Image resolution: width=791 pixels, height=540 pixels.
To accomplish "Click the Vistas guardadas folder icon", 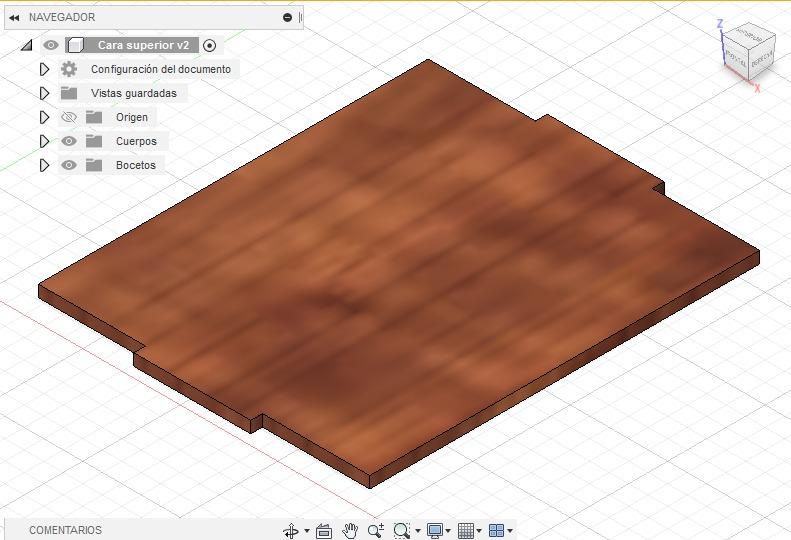I will pyautogui.click(x=69, y=93).
